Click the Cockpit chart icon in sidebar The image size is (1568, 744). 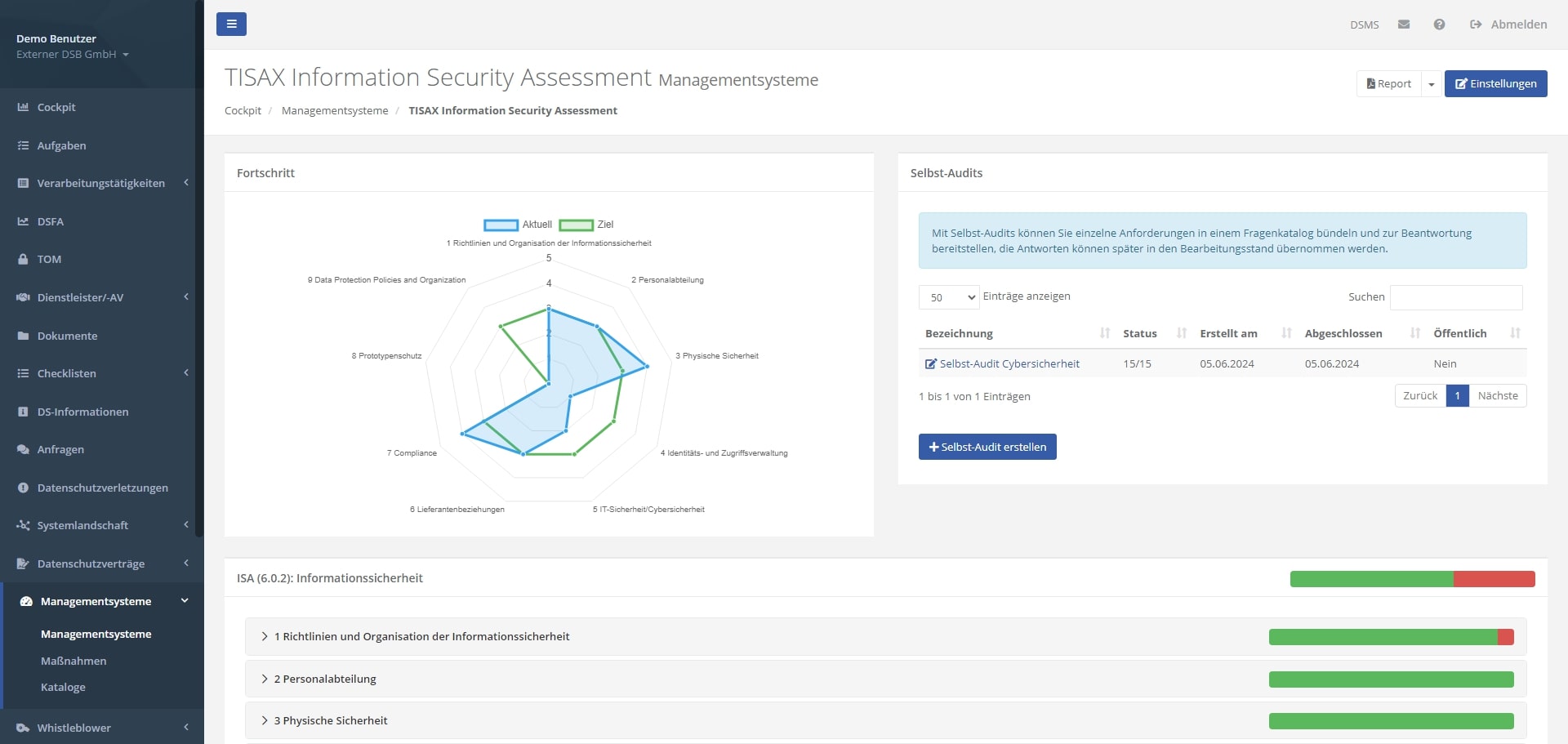tap(23, 107)
